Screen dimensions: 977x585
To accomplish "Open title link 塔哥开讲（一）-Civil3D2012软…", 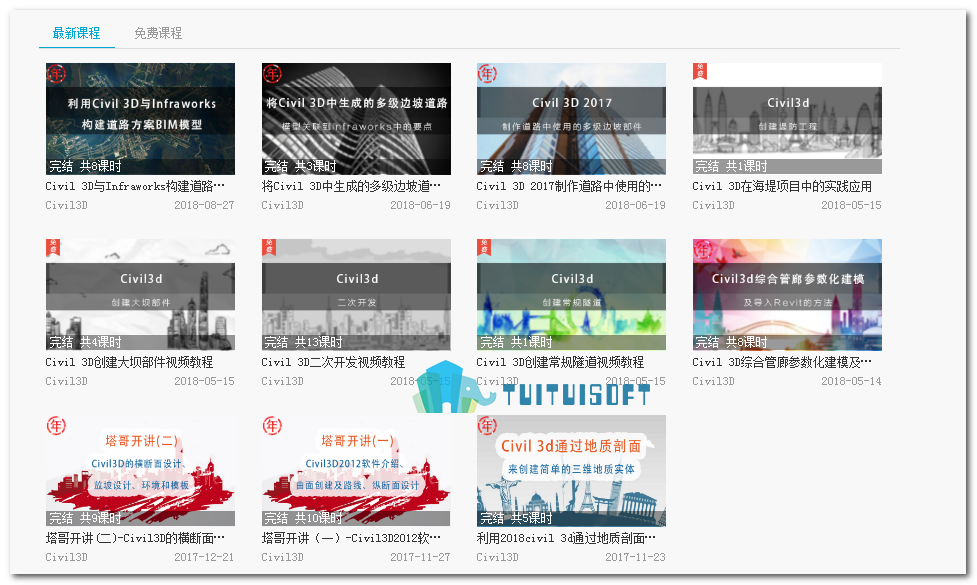I will click(351, 538).
